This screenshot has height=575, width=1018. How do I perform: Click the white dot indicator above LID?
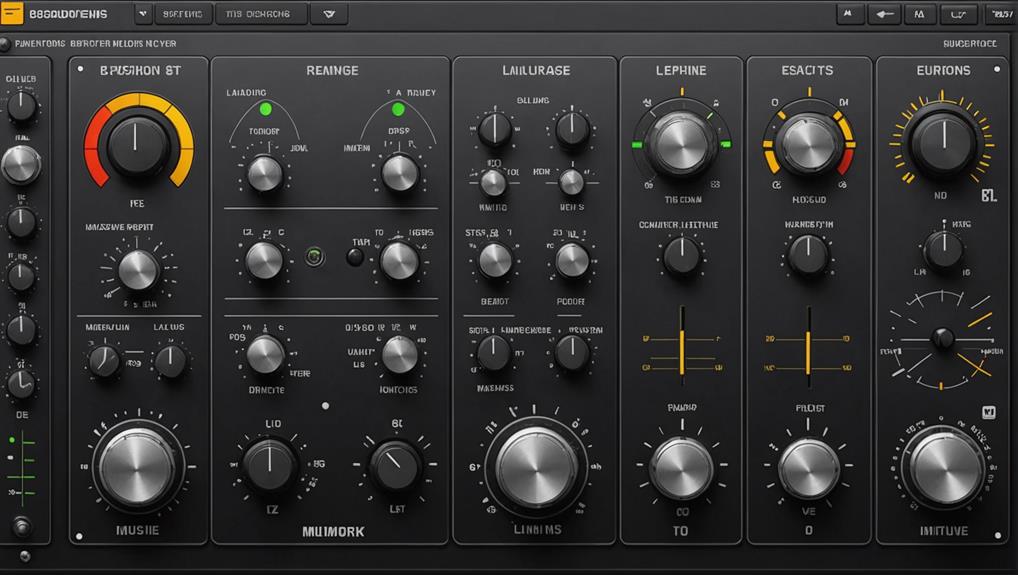325,406
